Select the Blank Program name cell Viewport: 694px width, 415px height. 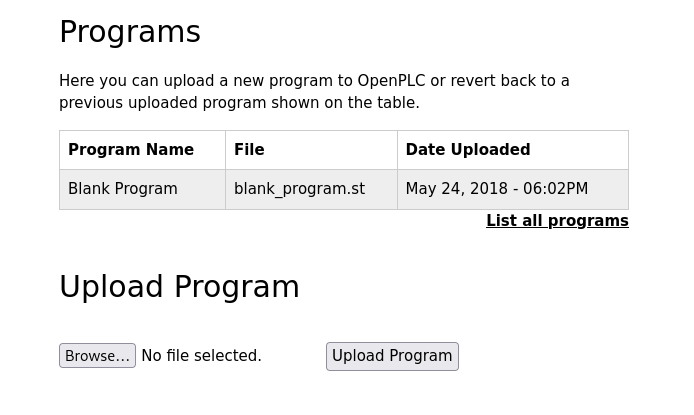pos(143,189)
